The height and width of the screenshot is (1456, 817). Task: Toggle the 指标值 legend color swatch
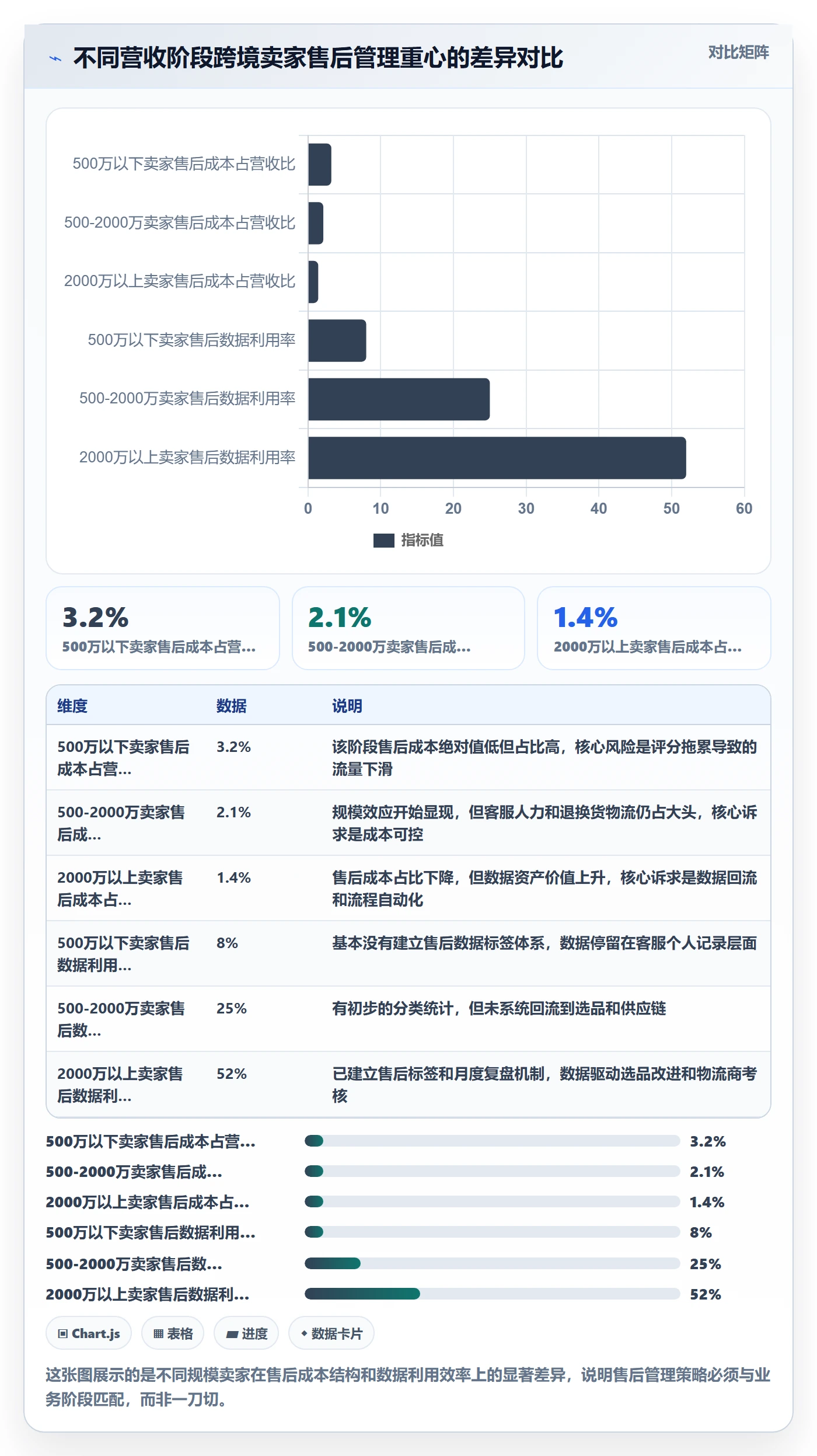pos(383,541)
